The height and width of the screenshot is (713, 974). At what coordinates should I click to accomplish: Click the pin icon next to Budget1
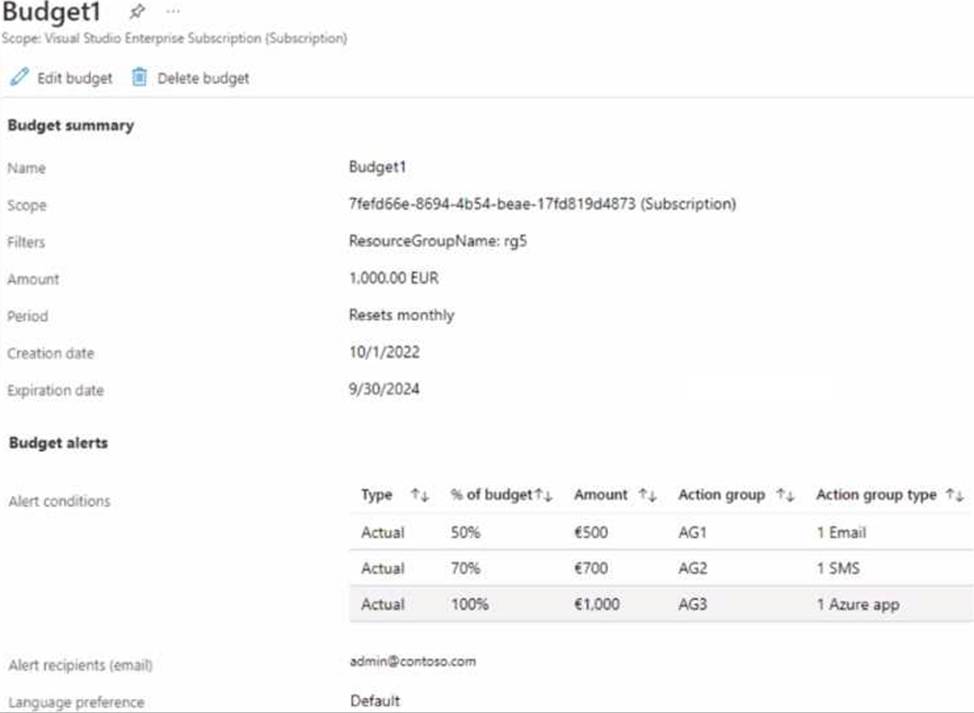click(x=137, y=13)
